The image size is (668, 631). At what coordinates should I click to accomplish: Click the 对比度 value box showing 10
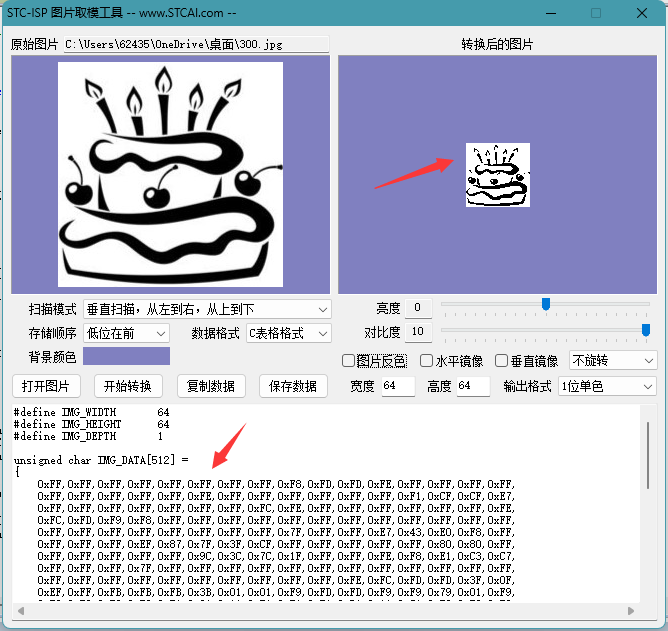(x=418, y=331)
